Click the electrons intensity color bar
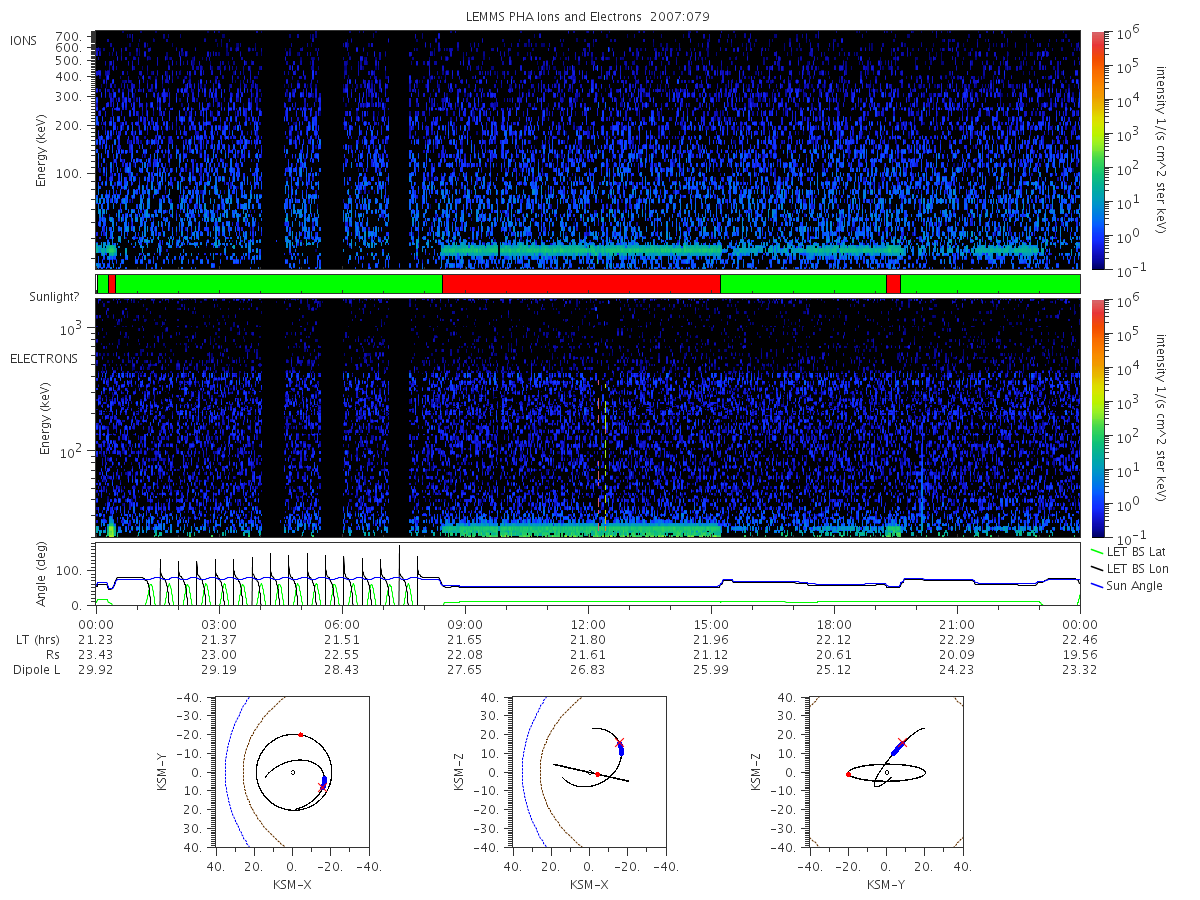1200x900 pixels. click(1098, 416)
